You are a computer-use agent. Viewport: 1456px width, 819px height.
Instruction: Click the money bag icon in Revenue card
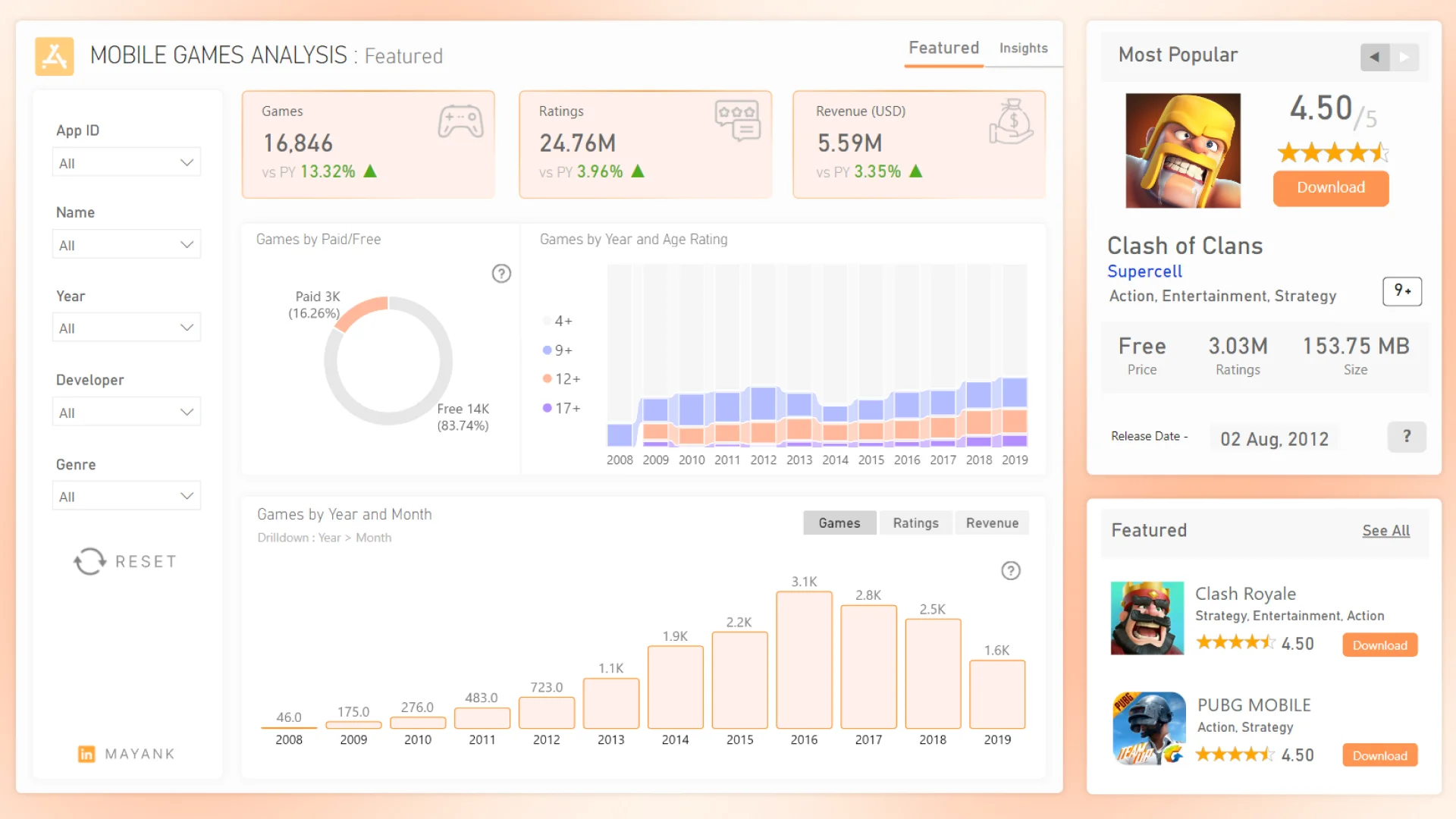(1011, 121)
